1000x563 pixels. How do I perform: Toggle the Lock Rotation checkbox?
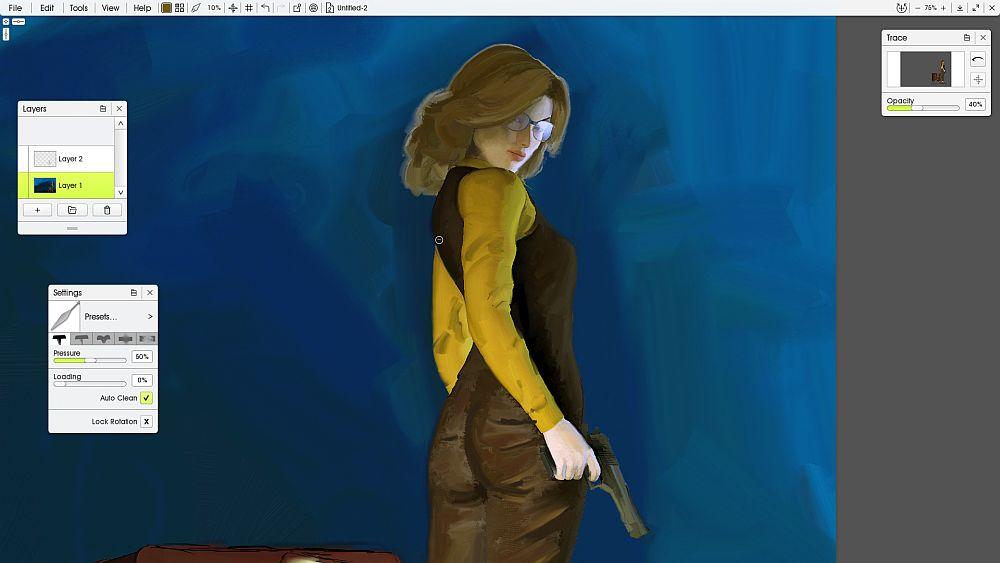[146, 421]
